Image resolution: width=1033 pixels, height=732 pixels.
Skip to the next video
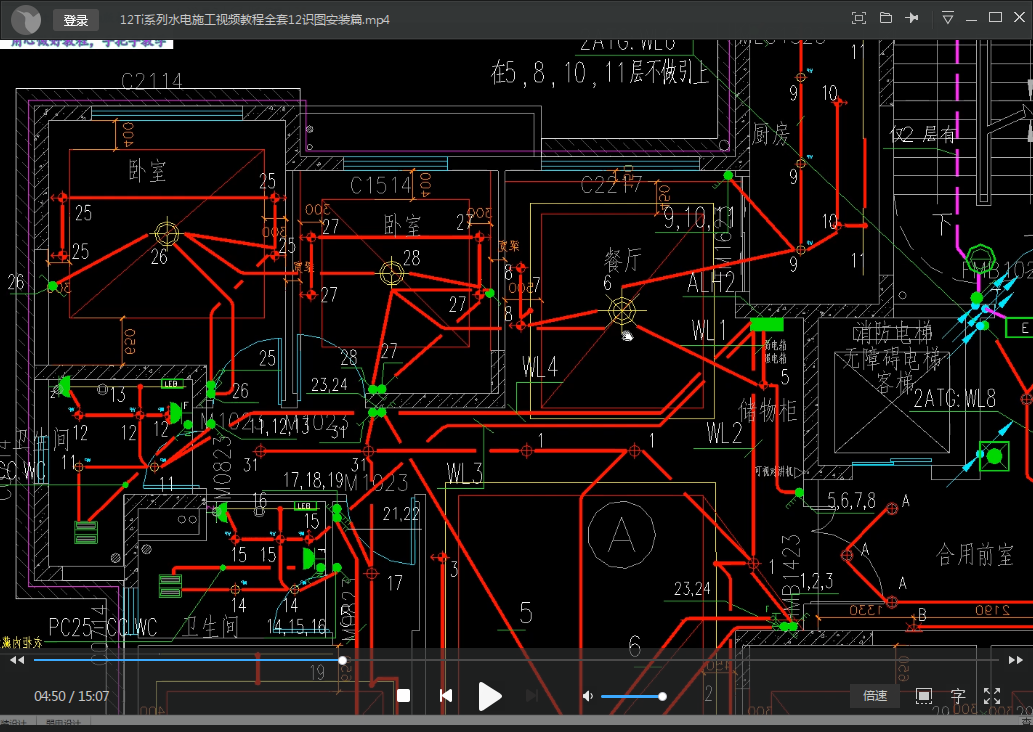coord(532,696)
